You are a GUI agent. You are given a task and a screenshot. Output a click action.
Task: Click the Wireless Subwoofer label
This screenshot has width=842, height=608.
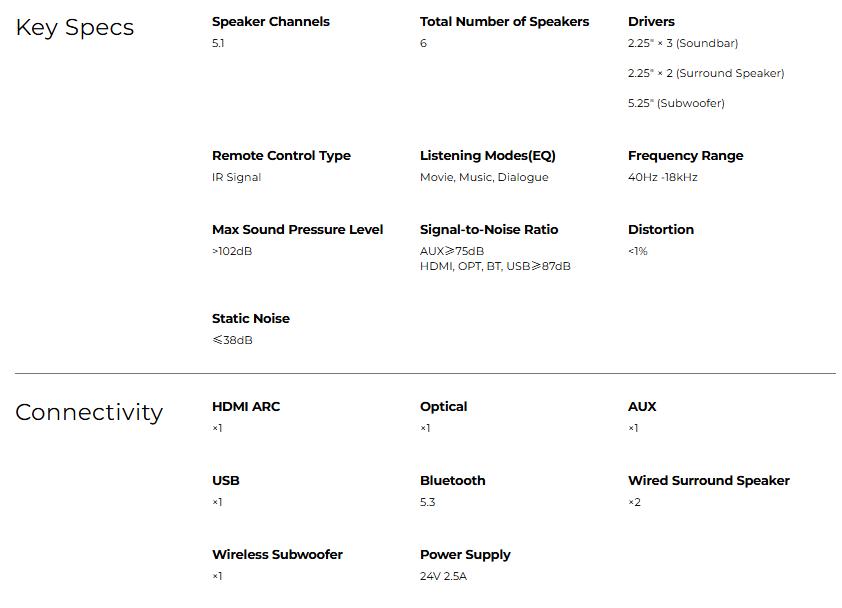(277, 554)
